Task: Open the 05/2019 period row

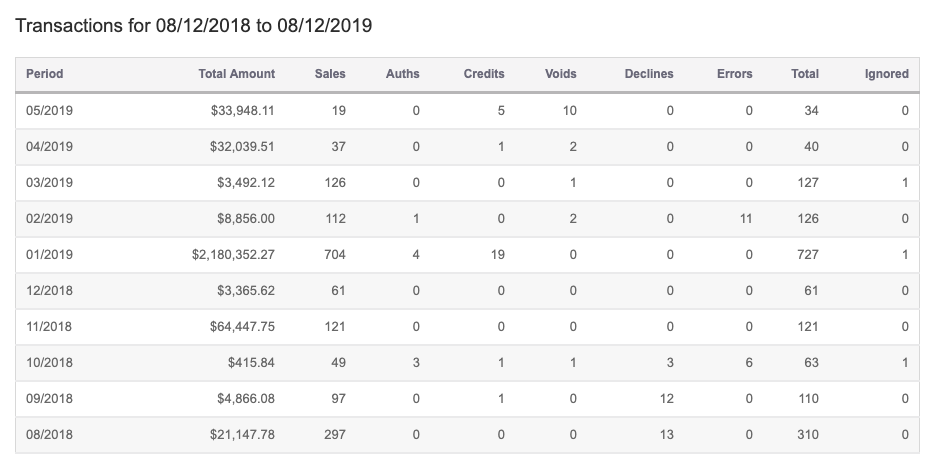Action: click(x=49, y=111)
